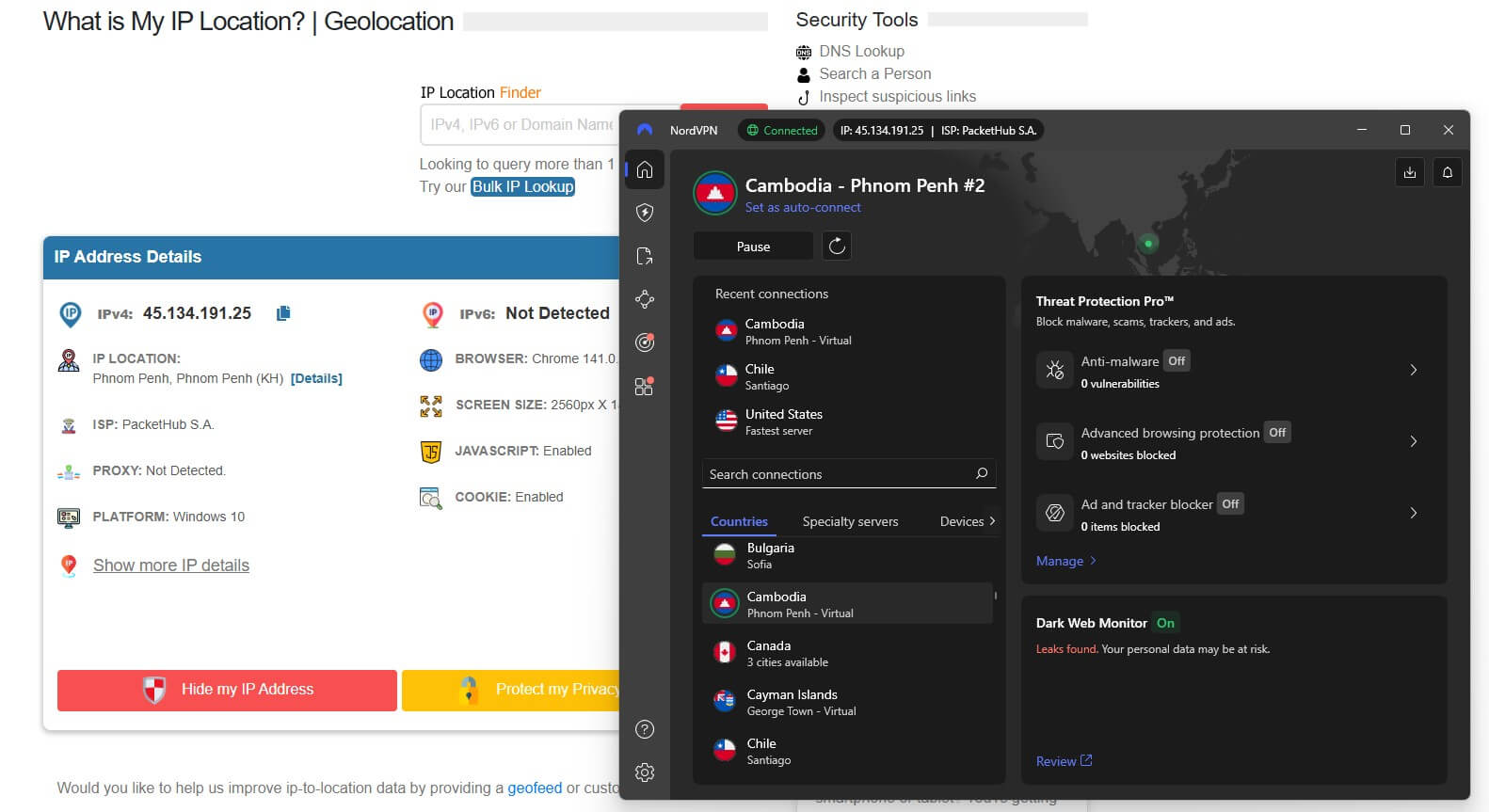1489x812 pixels.
Task: Click the Advanced browsing protection icon
Action: [x=1055, y=441]
